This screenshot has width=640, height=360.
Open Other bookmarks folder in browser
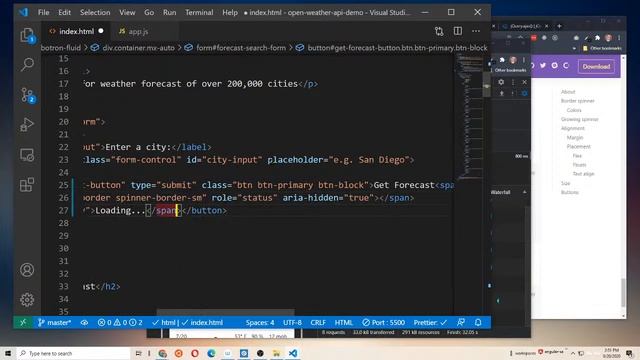(602, 48)
